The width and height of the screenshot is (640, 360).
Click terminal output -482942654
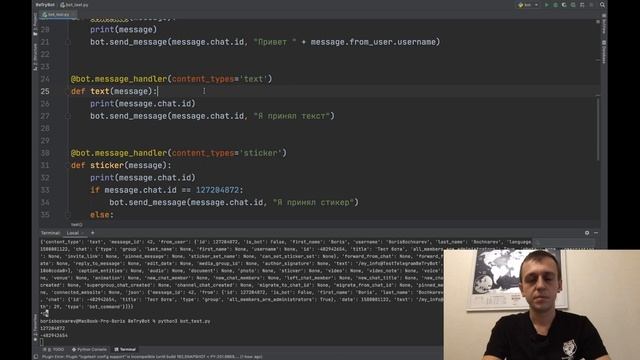click(x=54, y=336)
